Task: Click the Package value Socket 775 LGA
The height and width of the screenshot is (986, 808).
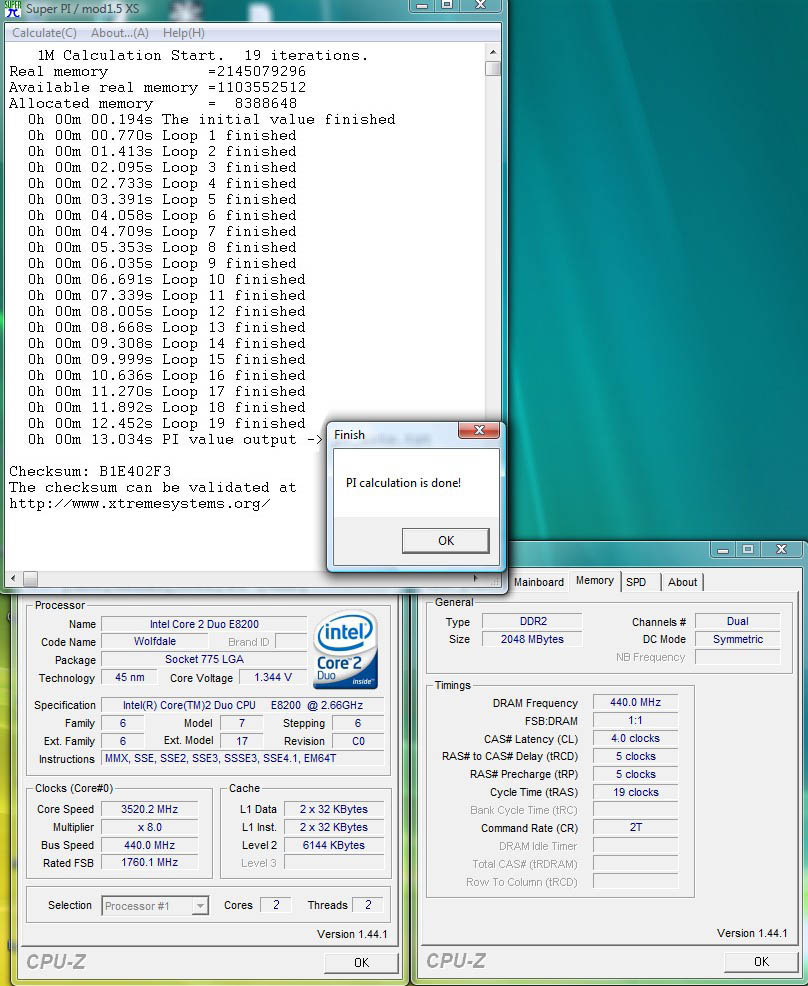Action: pyautogui.click(x=204, y=659)
